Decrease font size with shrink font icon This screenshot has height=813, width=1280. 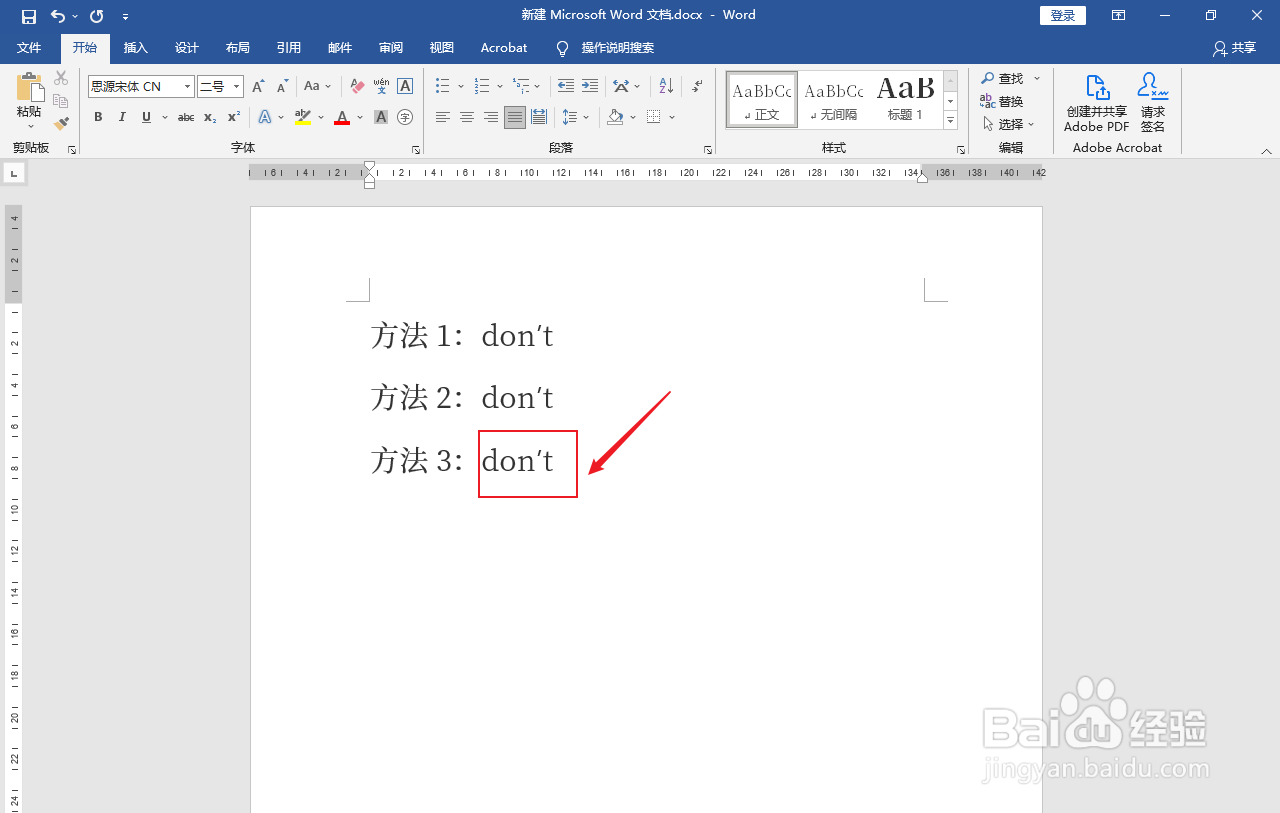pos(283,87)
